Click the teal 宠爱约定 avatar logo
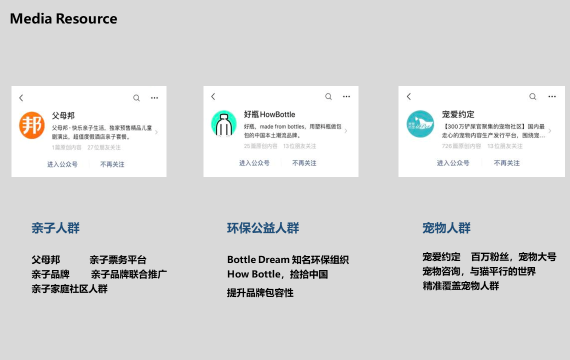570x360 pixels. click(420, 124)
